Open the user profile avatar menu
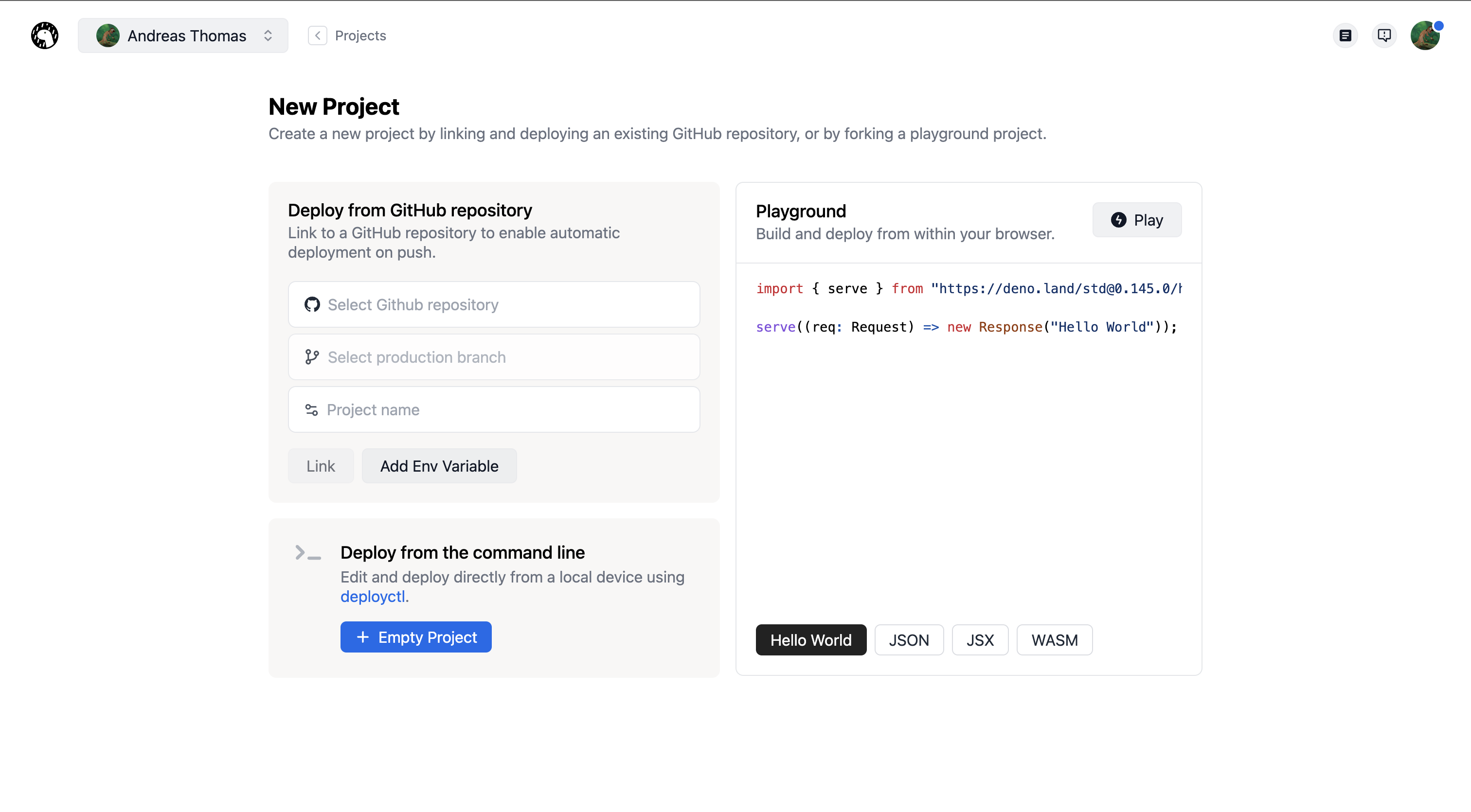 click(1425, 35)
